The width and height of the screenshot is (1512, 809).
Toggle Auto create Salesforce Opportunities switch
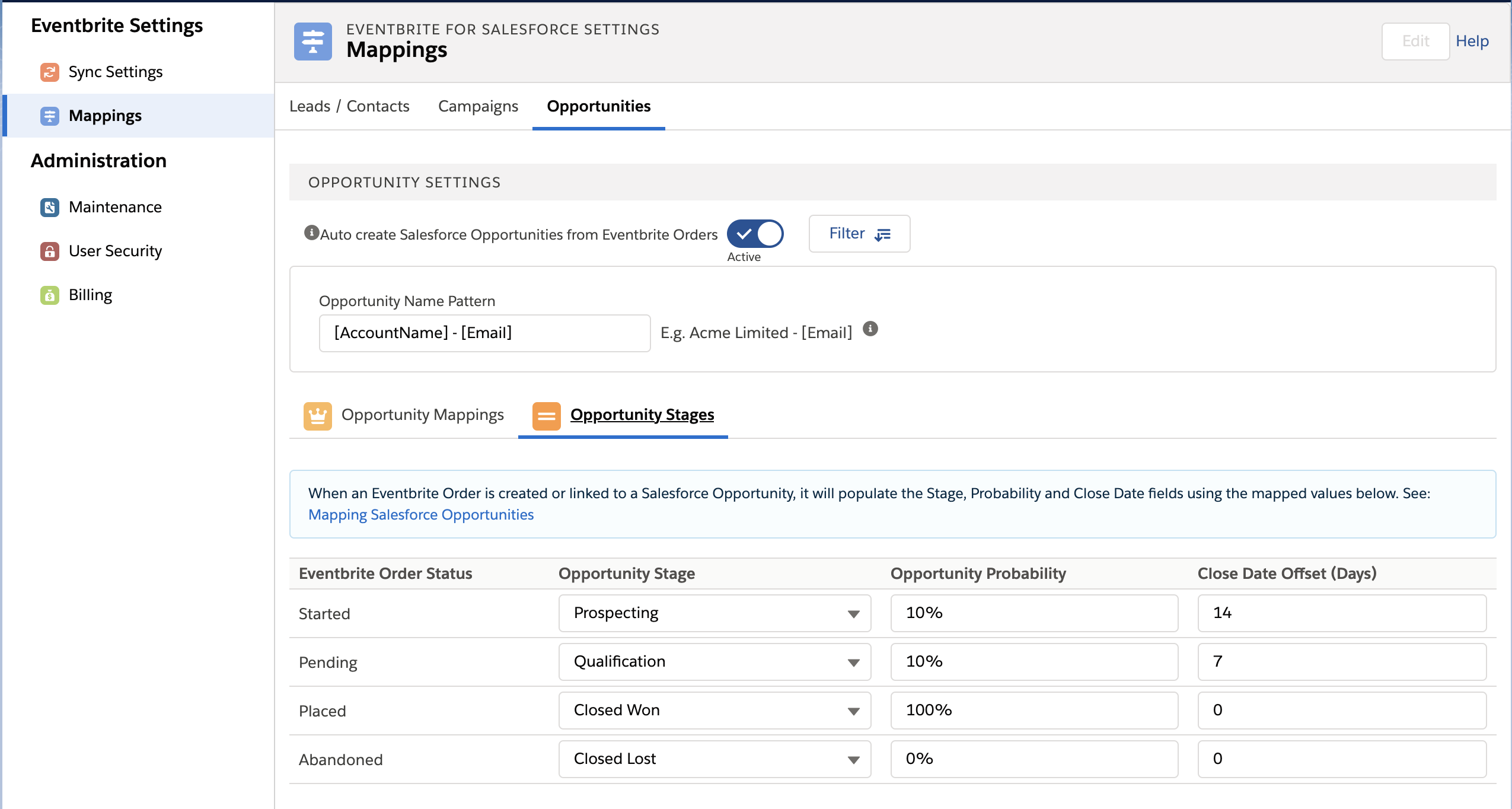(755, 234)
